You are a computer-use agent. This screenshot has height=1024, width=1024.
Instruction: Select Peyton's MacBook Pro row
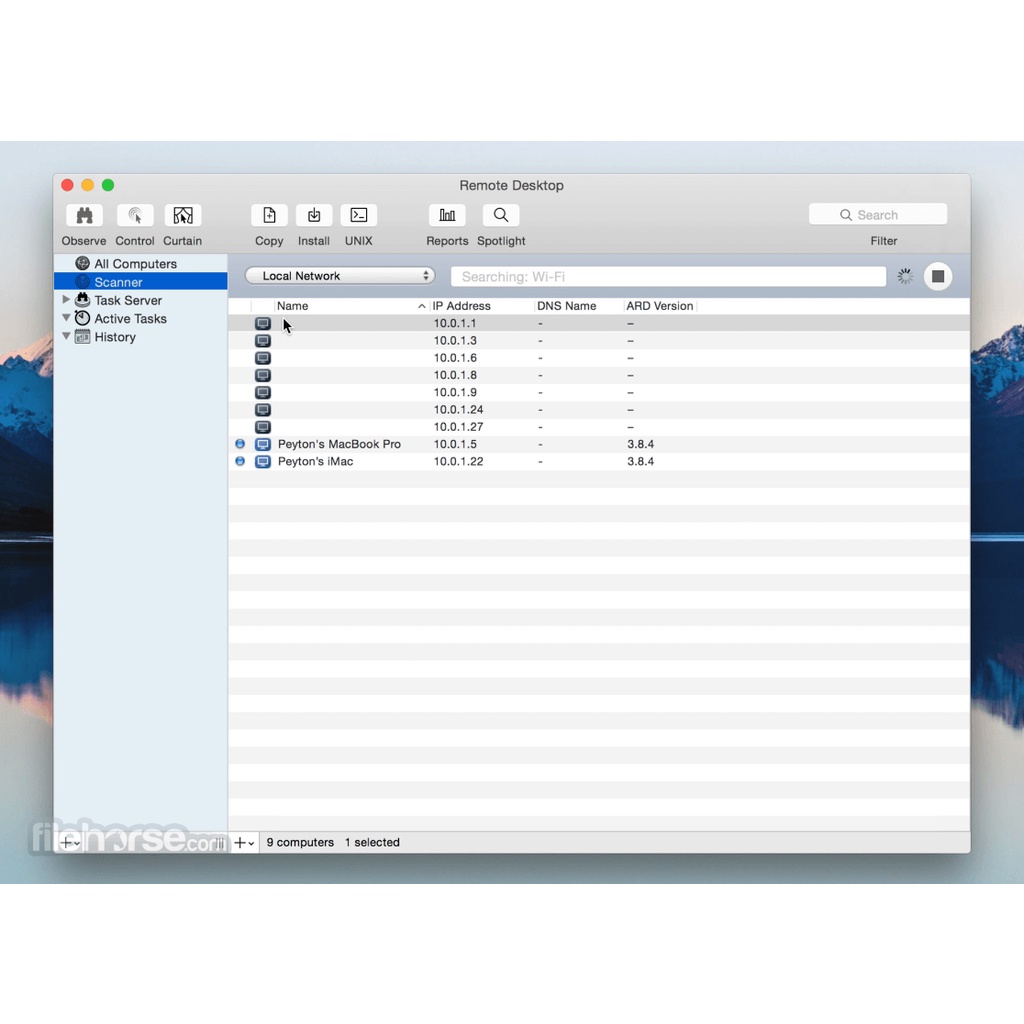coord(339,444)
